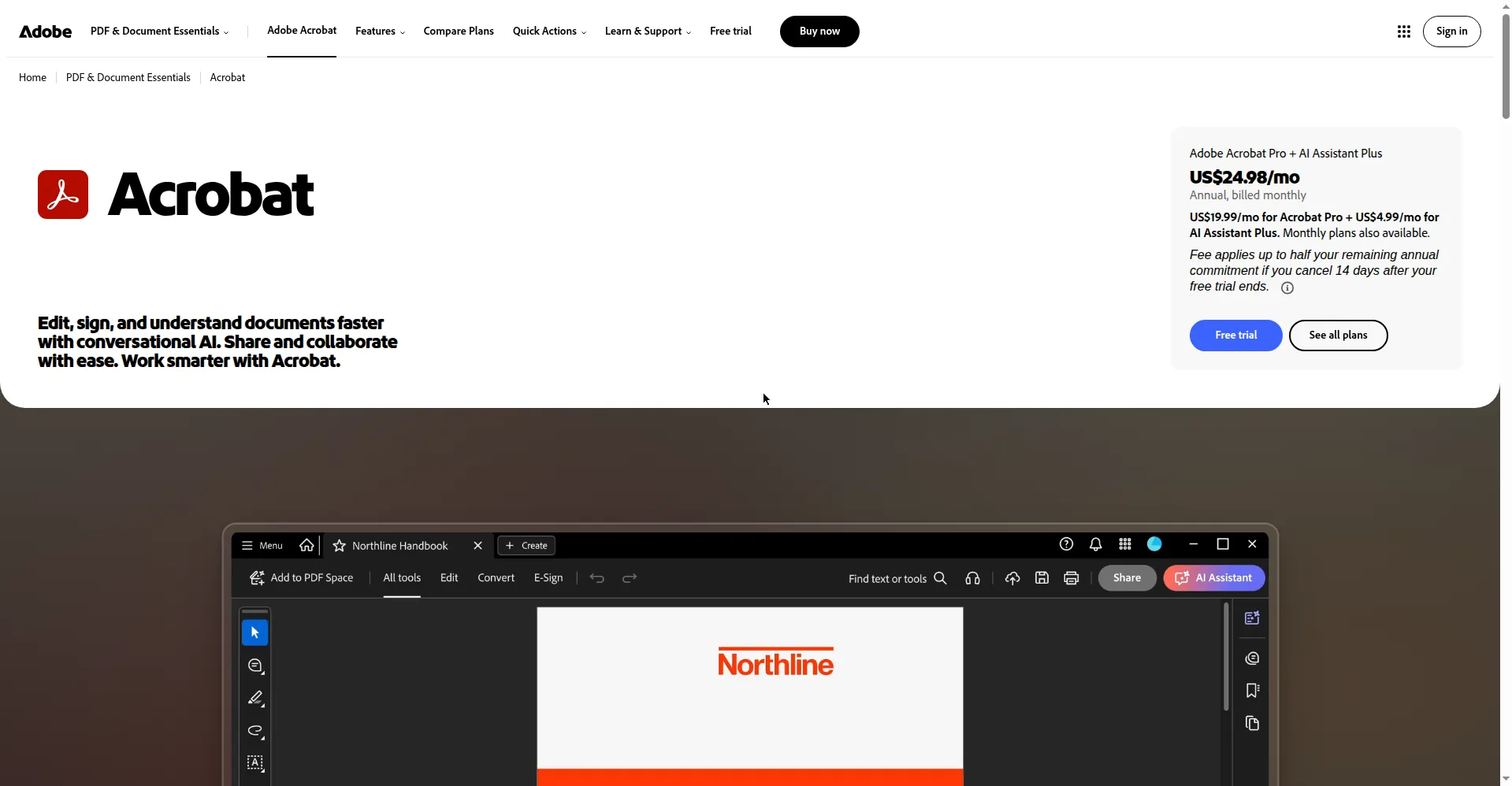Expand the Features dropdown menu
This screenshot has width=1512, height=786.
380,32
